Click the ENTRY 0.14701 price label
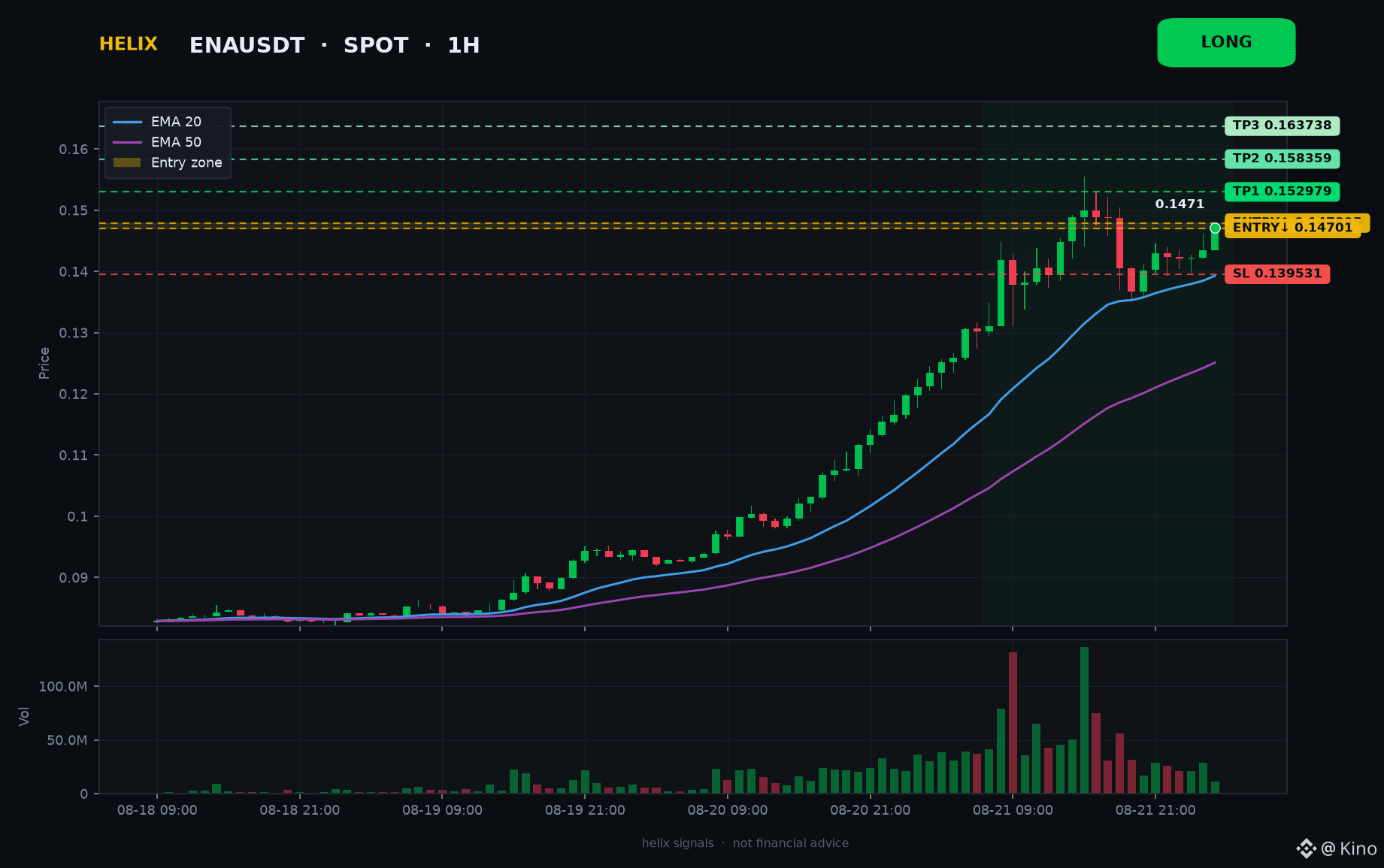This screenshot has width=1384, height=868. point(1292,228)
